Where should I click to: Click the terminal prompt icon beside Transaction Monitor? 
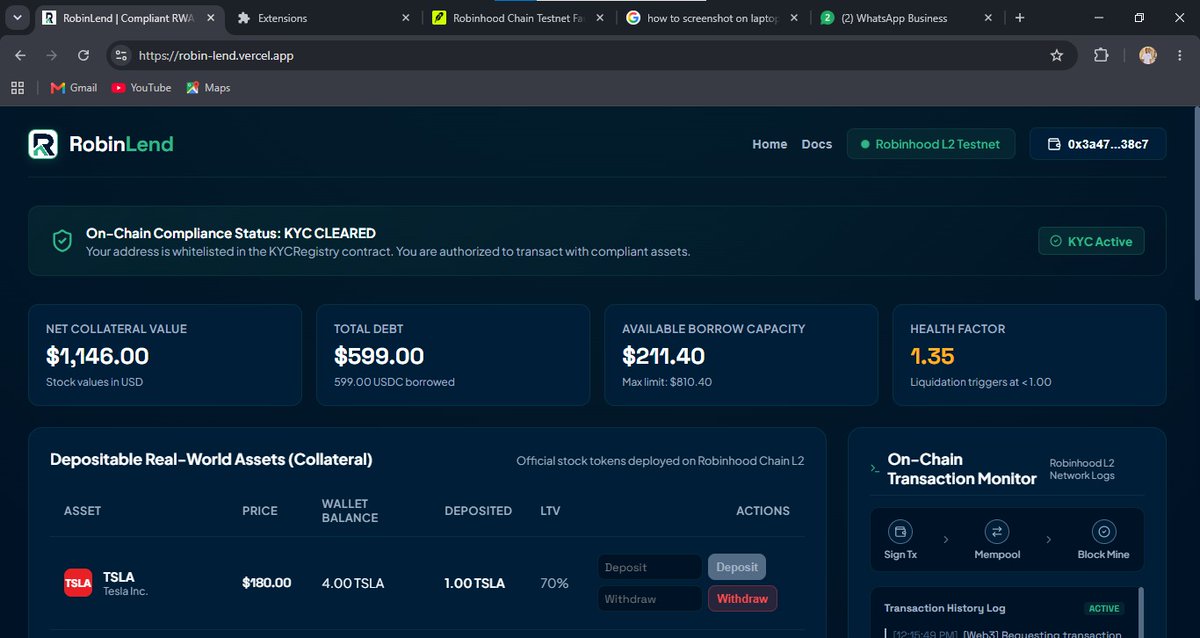(875, 468)
